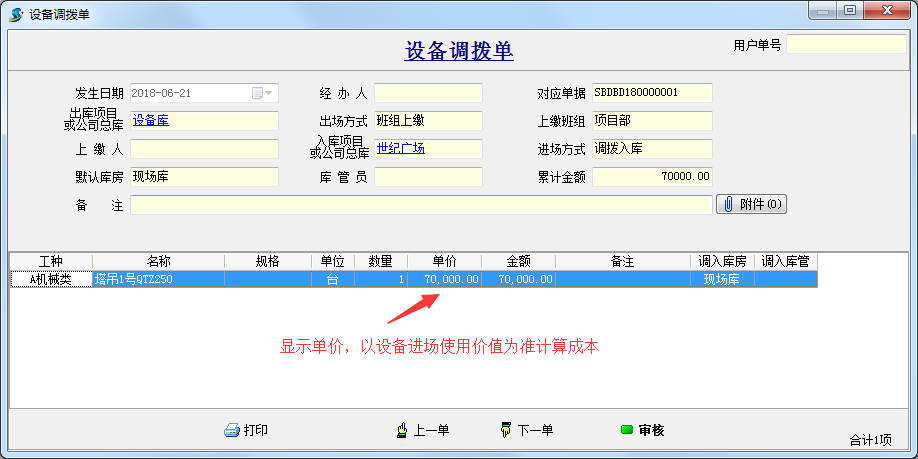Click the 单价 column header
Viewport: 918px width, 459px height.
[x=445, y=262]
